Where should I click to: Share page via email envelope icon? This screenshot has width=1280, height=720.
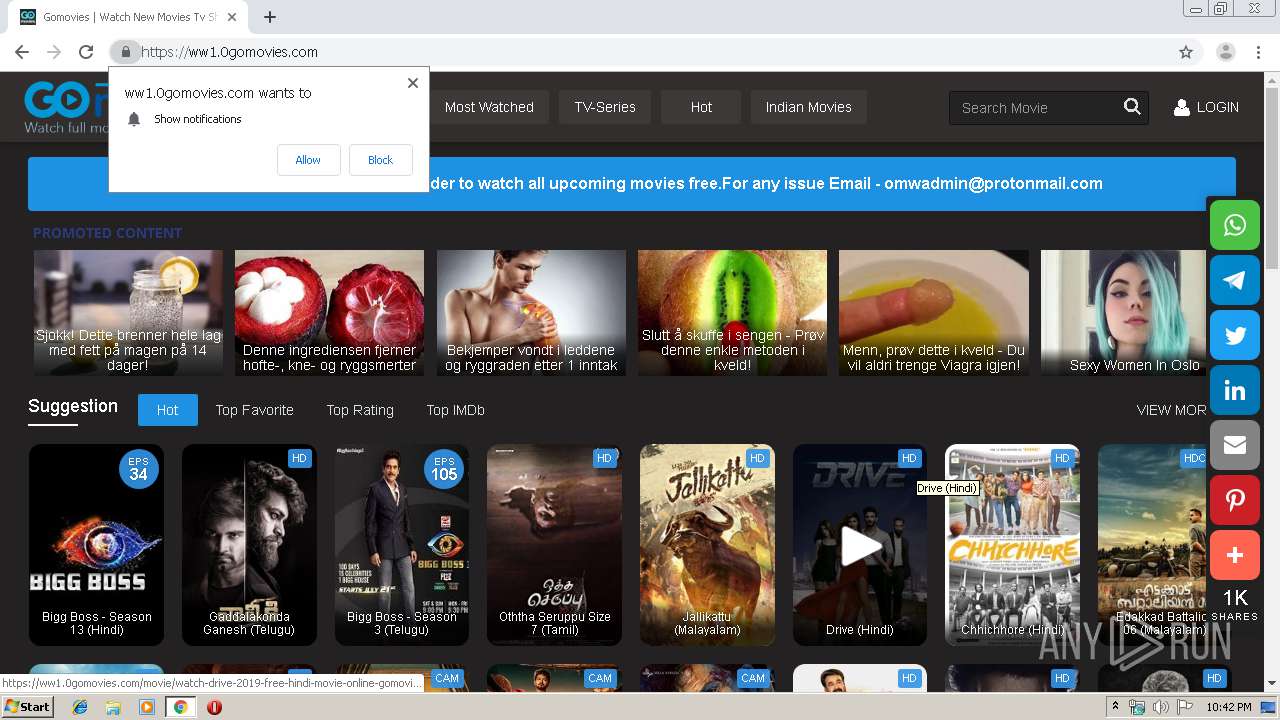point(1235,445)
